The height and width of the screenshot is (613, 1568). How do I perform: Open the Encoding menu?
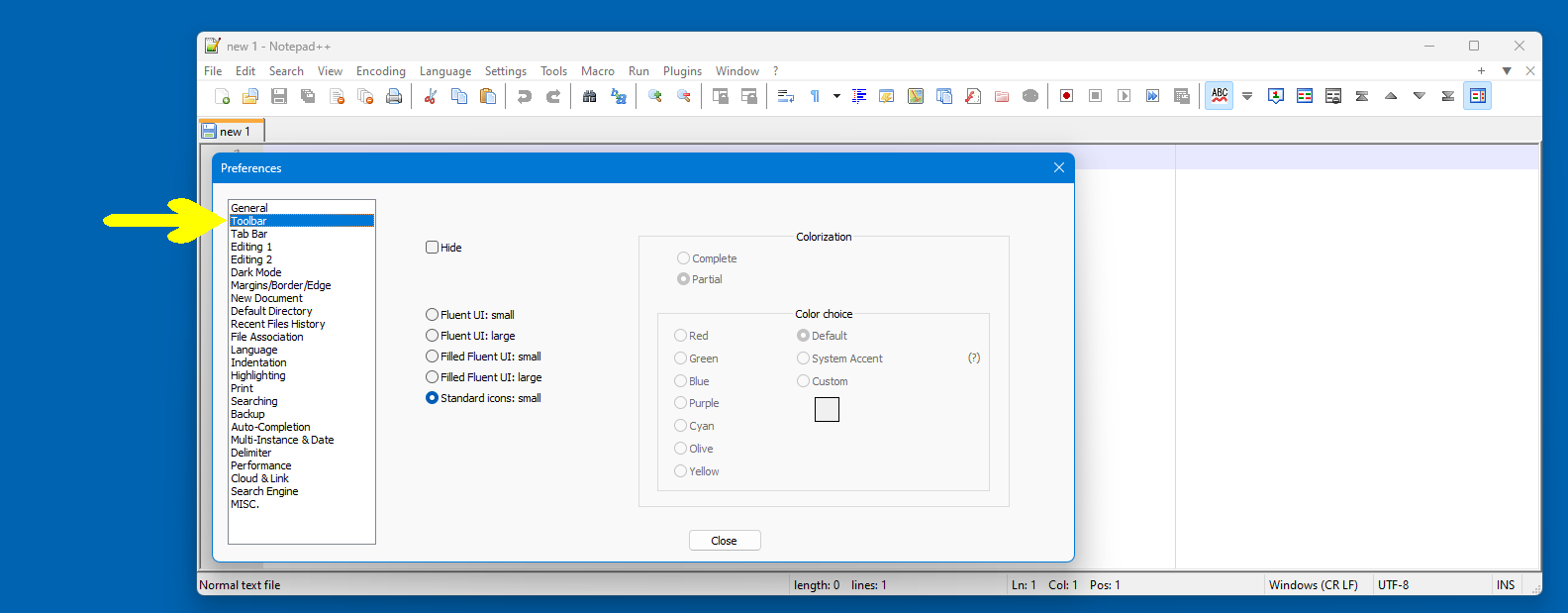coord(381,71)
